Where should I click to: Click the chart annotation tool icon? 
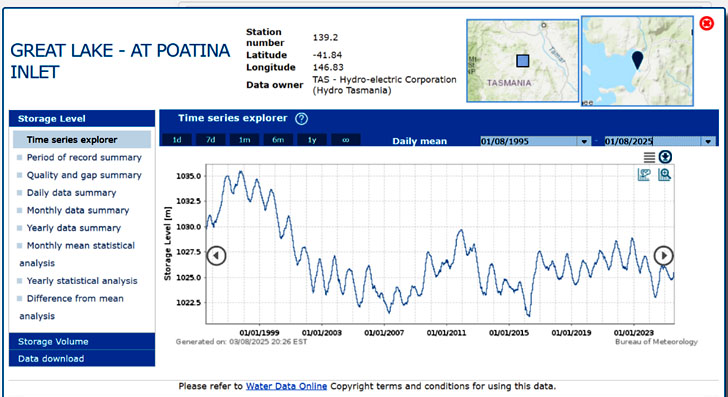644,175
